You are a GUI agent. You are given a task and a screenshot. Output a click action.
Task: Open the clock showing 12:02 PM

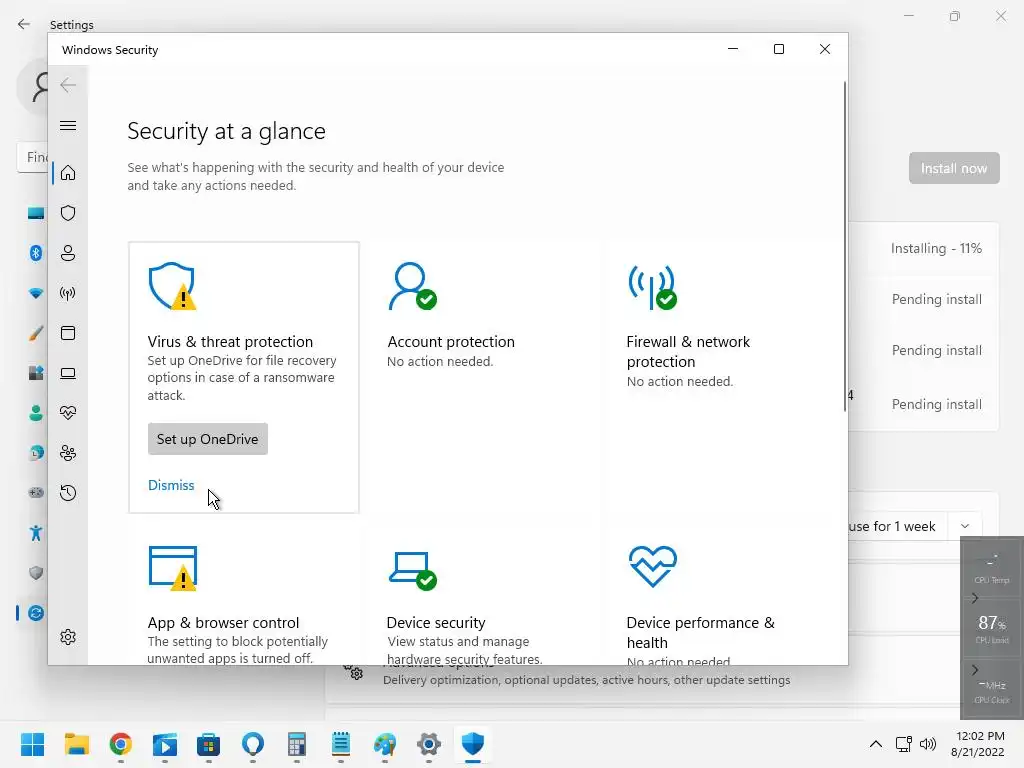tap(978, 744)
